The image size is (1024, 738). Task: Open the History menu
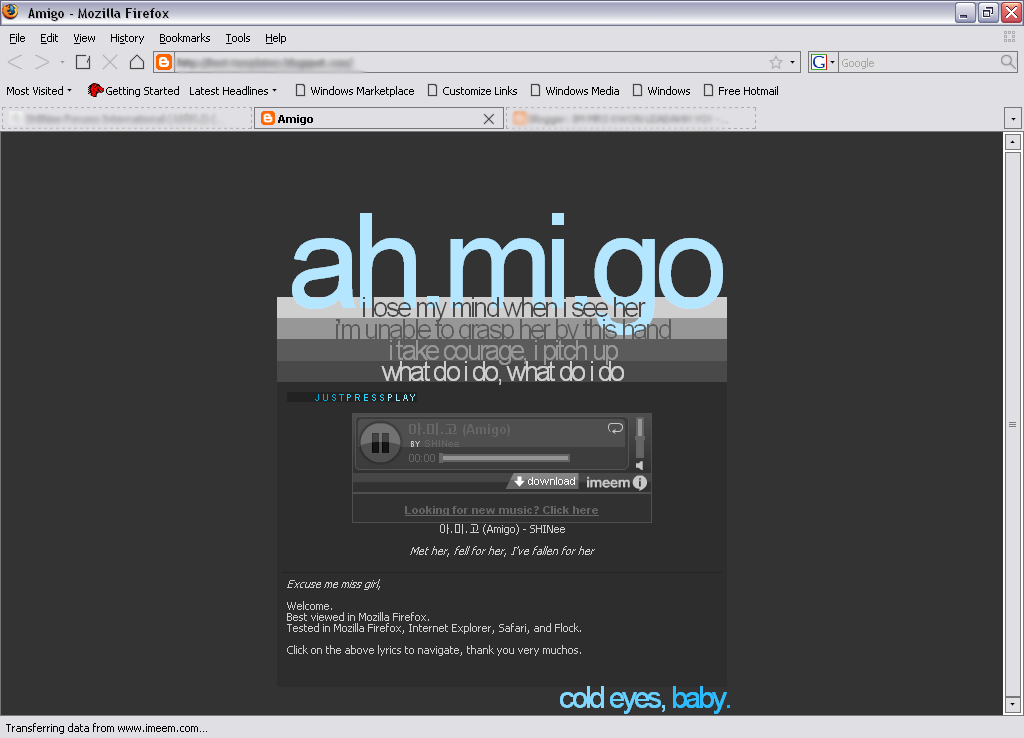coord(127,38)
